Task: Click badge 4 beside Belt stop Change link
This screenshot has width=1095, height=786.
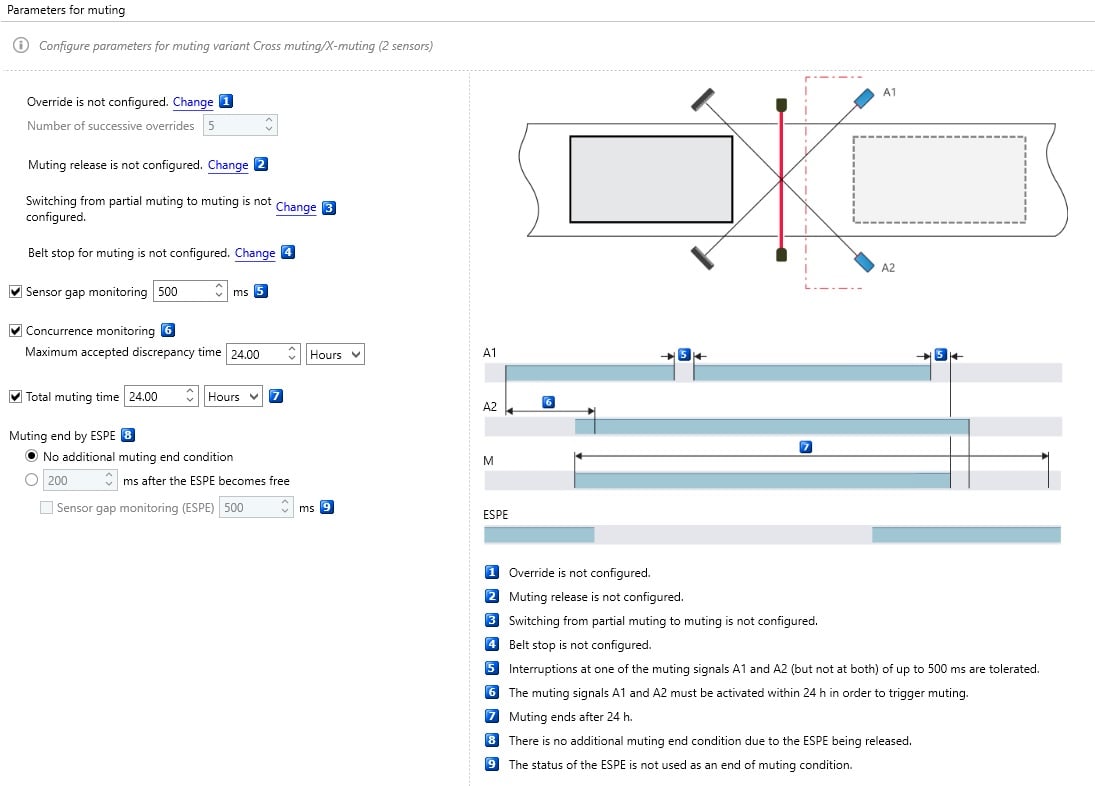Action: [288, 252]
